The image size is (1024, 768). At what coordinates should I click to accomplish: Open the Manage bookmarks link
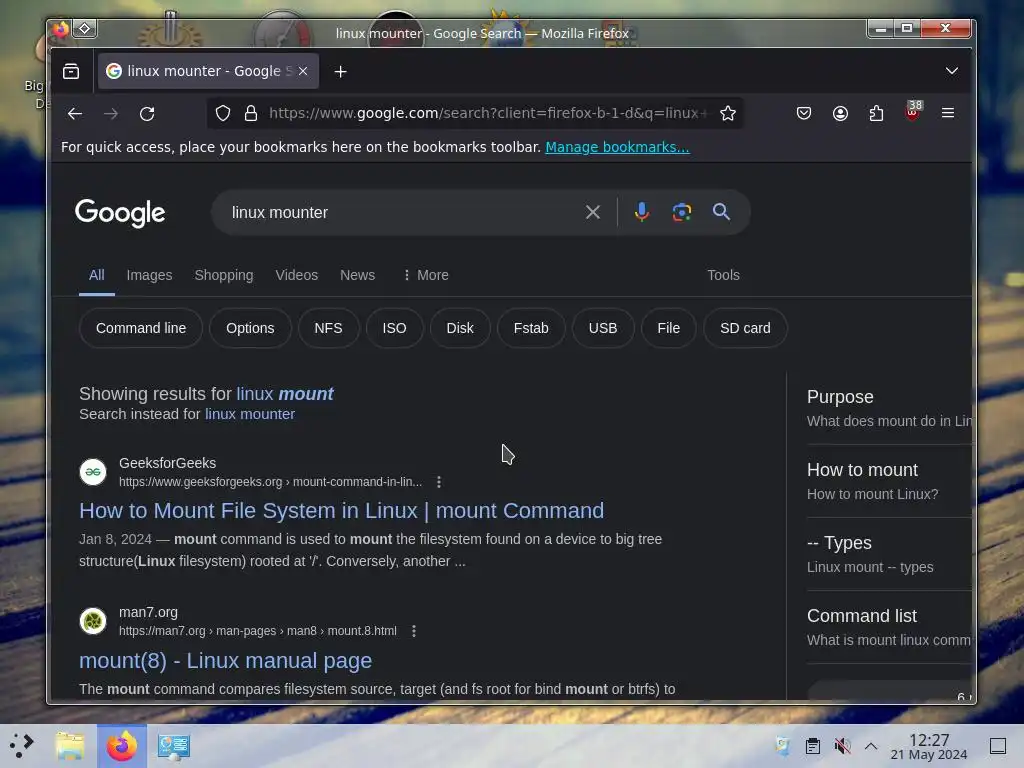(x=617, y=147)
